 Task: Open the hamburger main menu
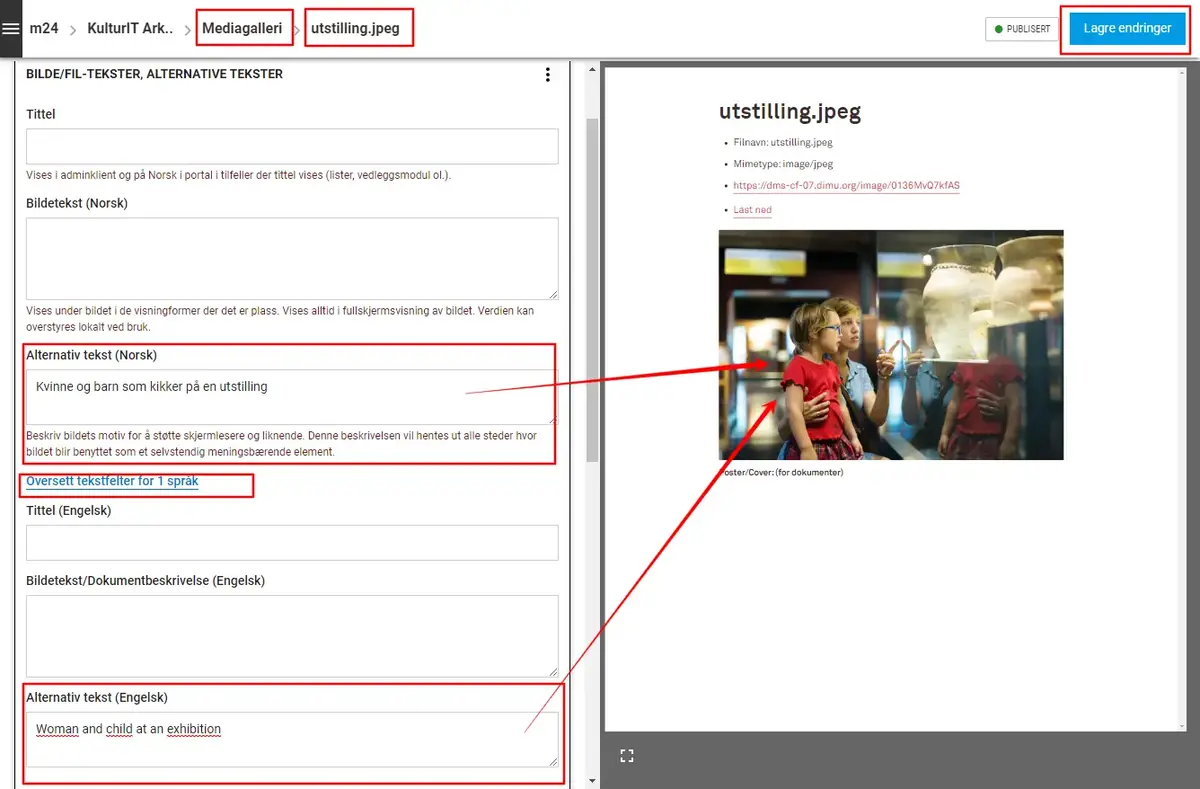pos(10,28)
